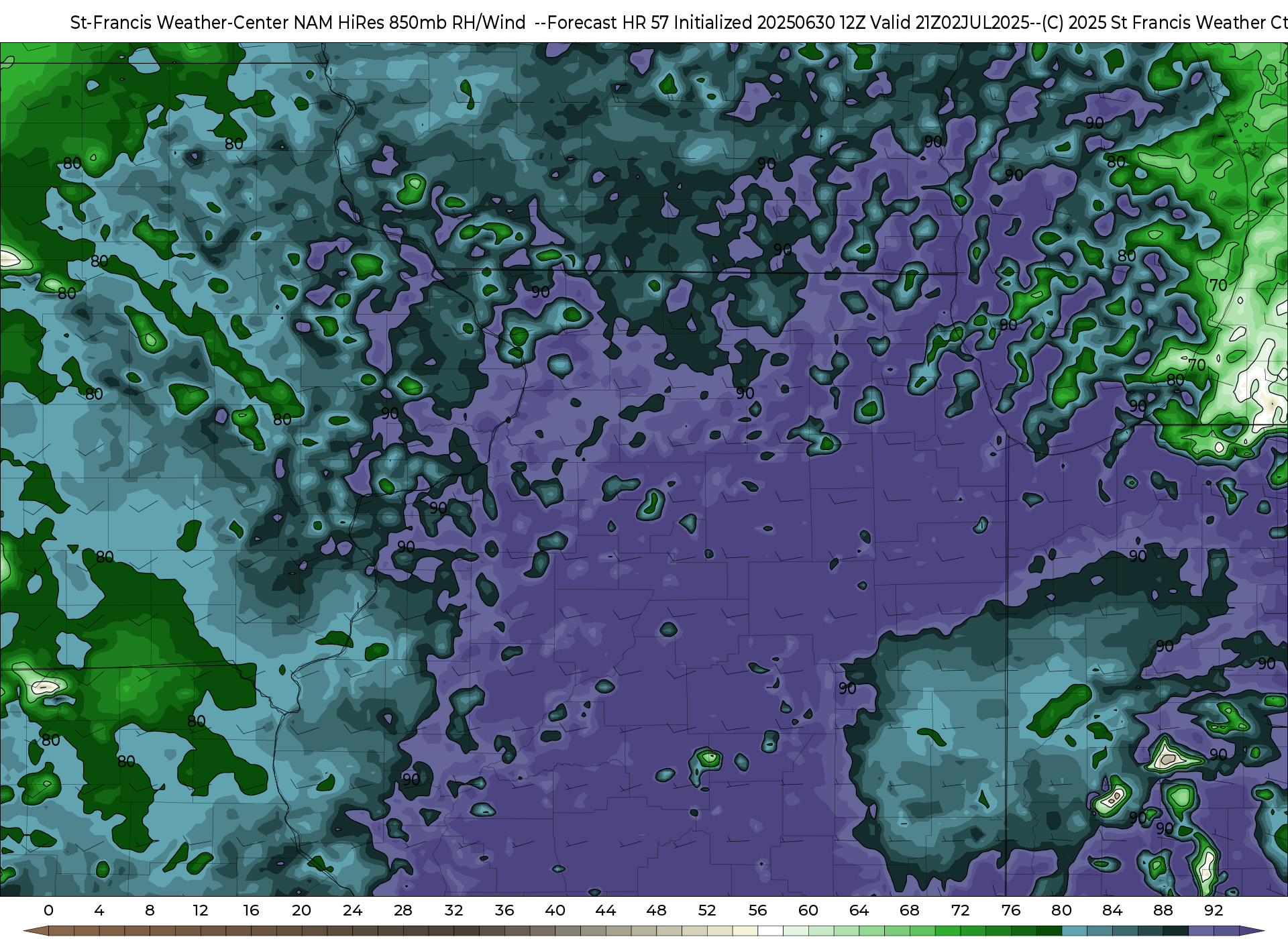Click the '40' colorbar tick label

[x=555, y=910]
